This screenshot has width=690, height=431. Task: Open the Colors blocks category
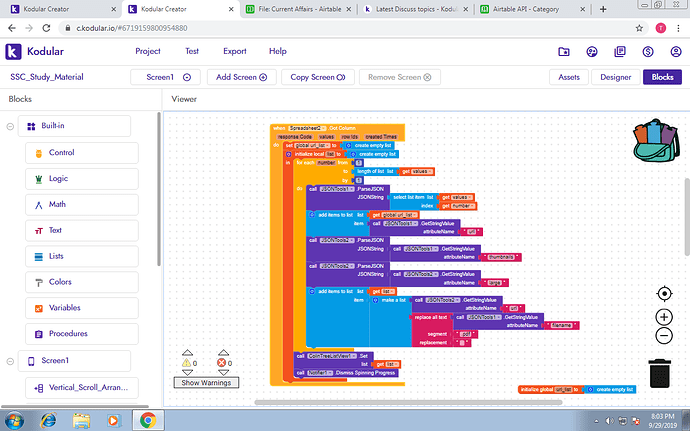[82, 282]
